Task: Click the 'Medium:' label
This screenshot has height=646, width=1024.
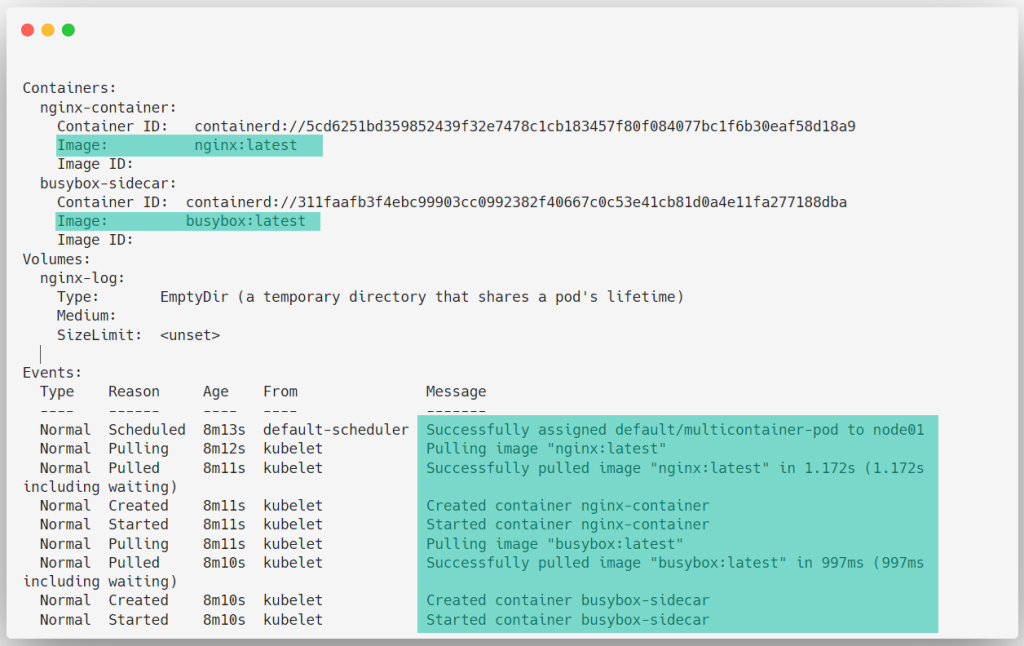Action: [86, 315]
